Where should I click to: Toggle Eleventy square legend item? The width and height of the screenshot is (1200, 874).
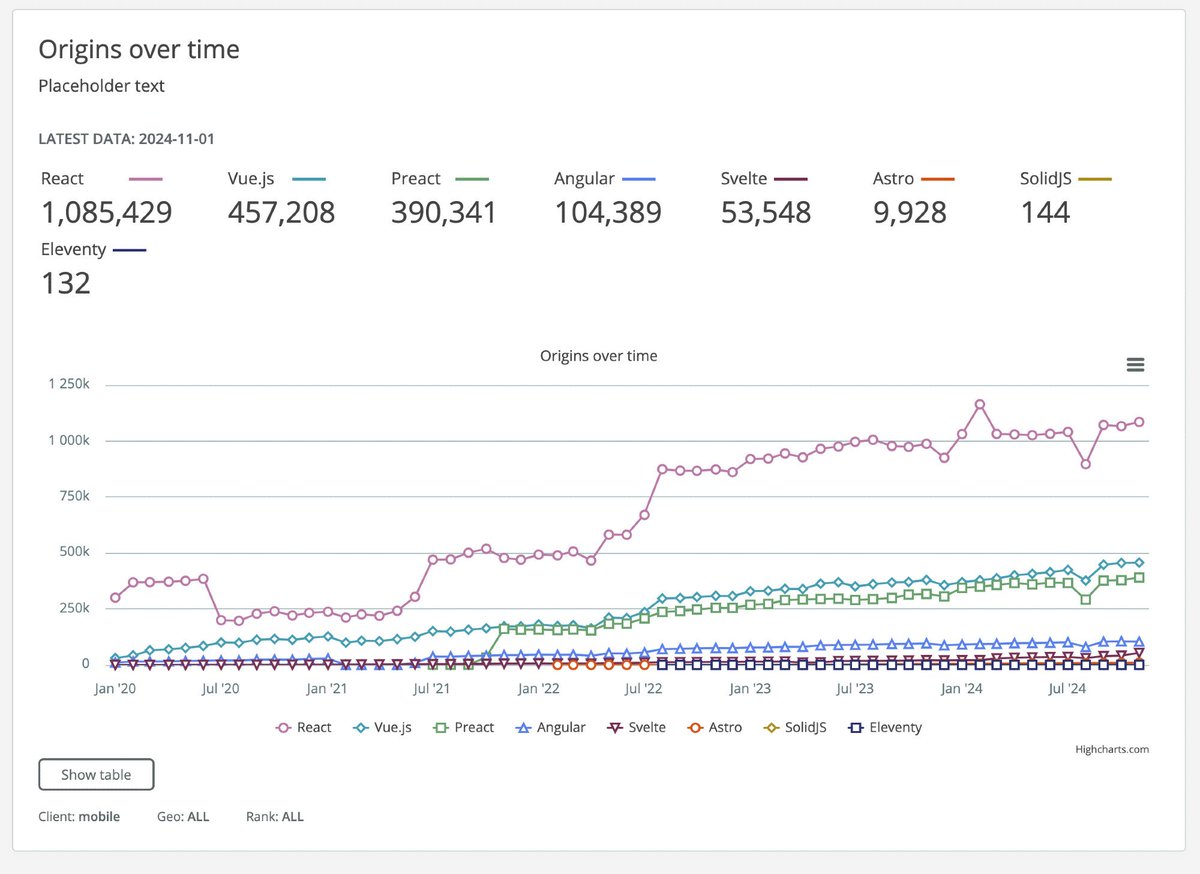point(884,728)
